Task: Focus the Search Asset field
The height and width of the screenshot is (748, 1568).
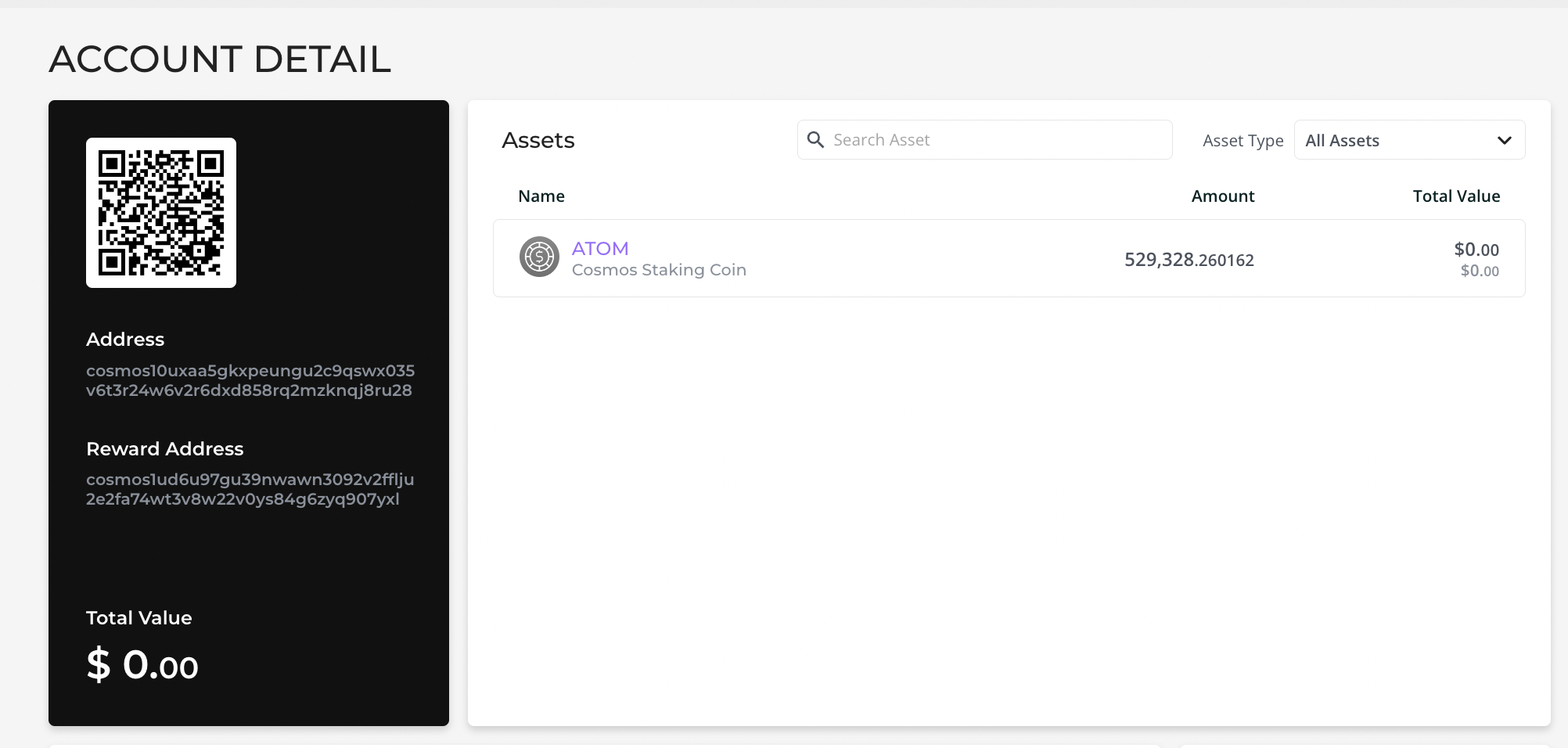Action: [984, 140]
